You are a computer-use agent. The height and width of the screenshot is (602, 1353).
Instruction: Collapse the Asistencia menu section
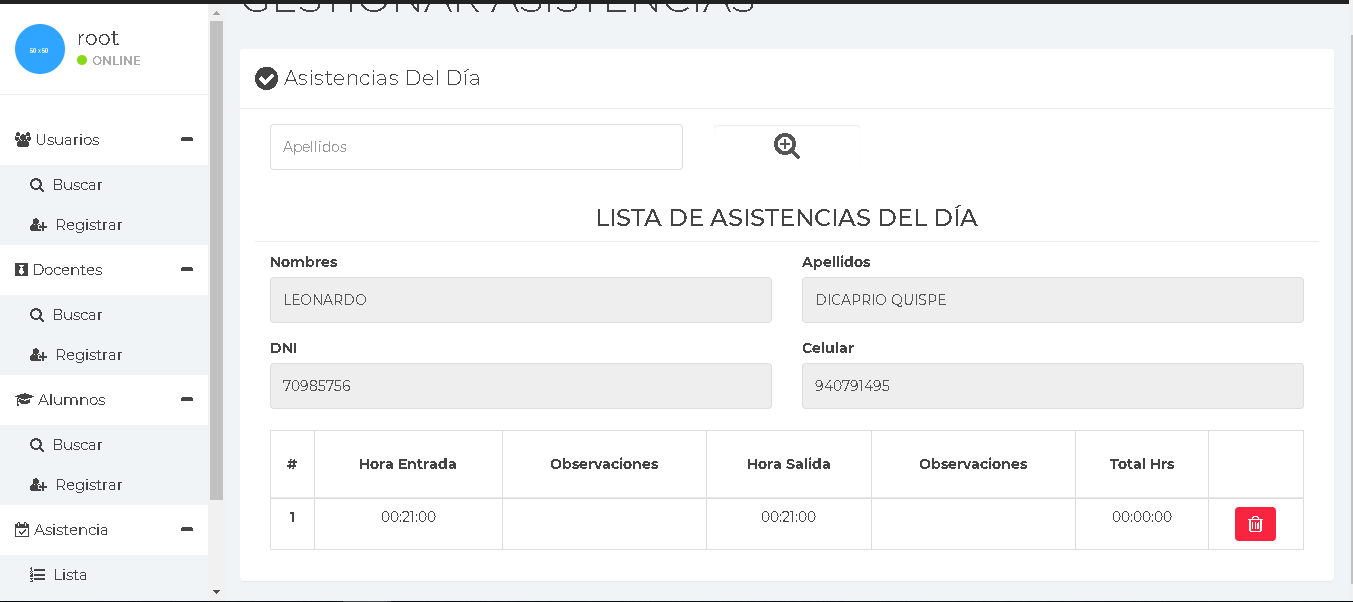point(186,530)
